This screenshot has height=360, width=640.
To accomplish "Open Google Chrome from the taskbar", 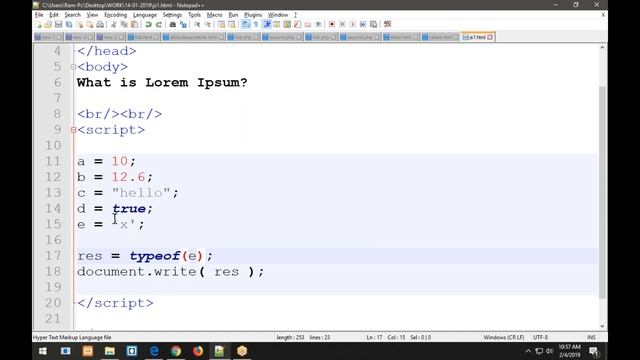I will [x=176, y=351].
